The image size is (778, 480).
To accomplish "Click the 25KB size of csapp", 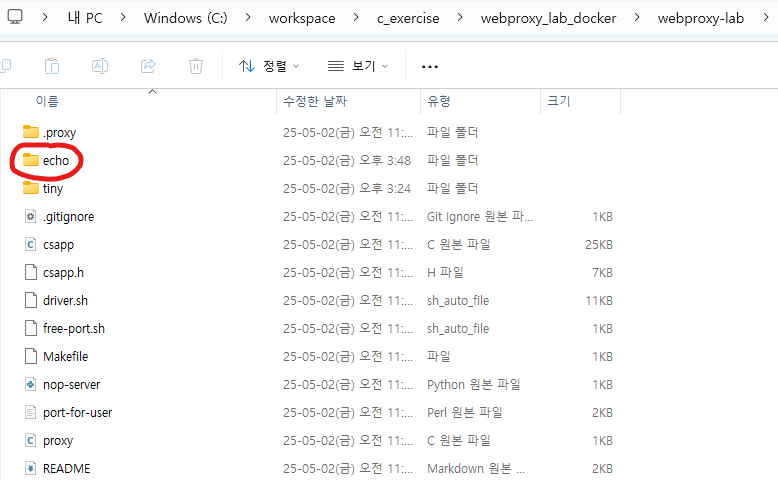I will (x=599, y=245).
